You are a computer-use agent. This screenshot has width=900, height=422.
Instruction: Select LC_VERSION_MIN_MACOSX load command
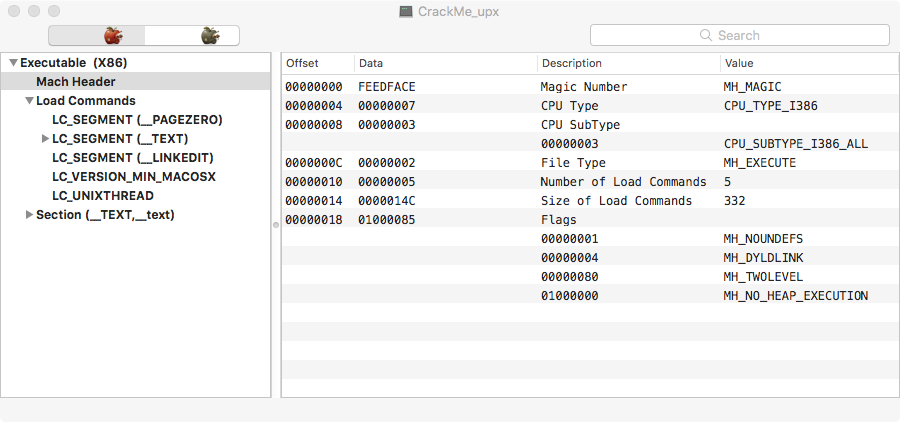point(134,177)
